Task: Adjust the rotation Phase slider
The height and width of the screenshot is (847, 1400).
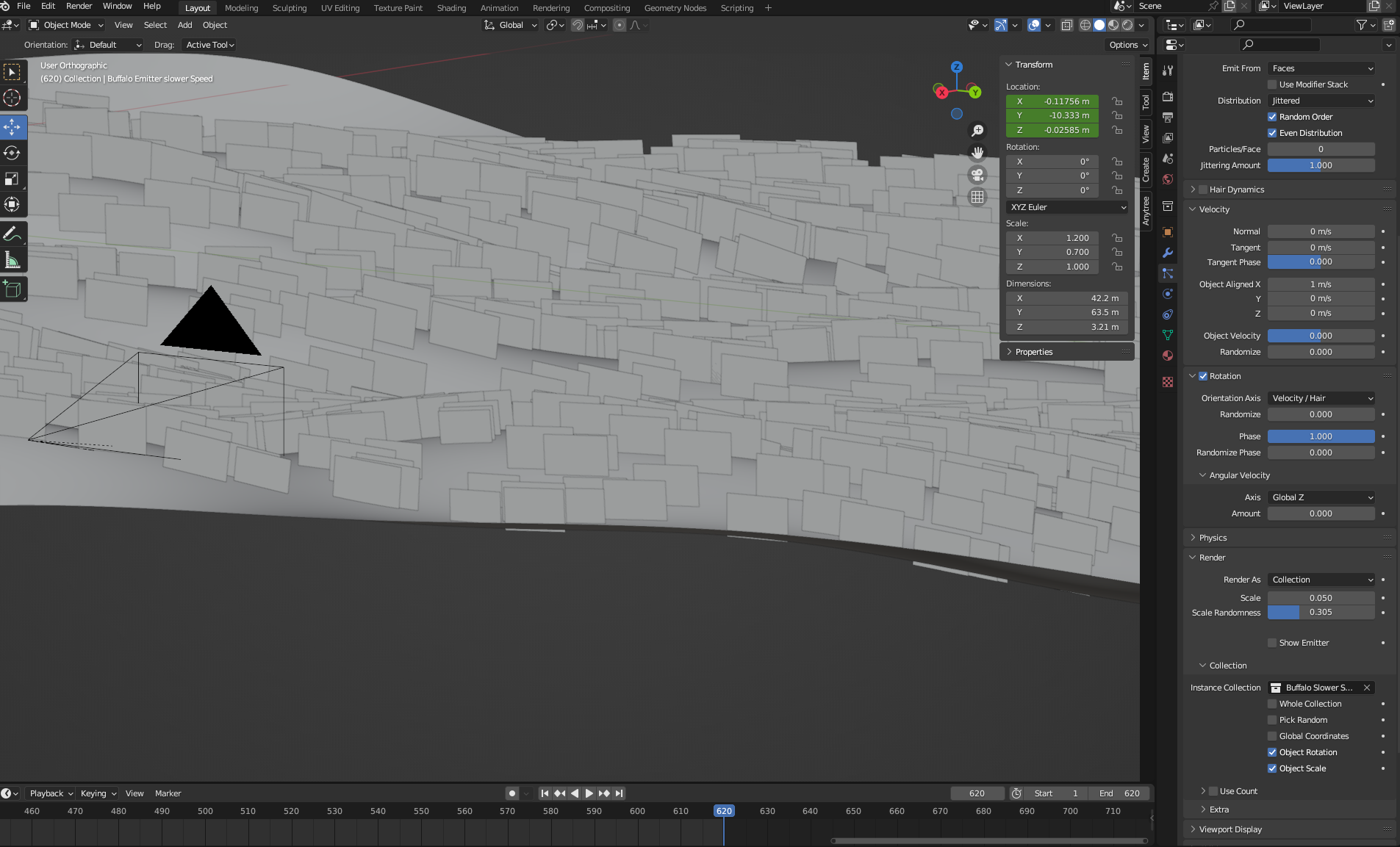Action: click(1321, 436)
